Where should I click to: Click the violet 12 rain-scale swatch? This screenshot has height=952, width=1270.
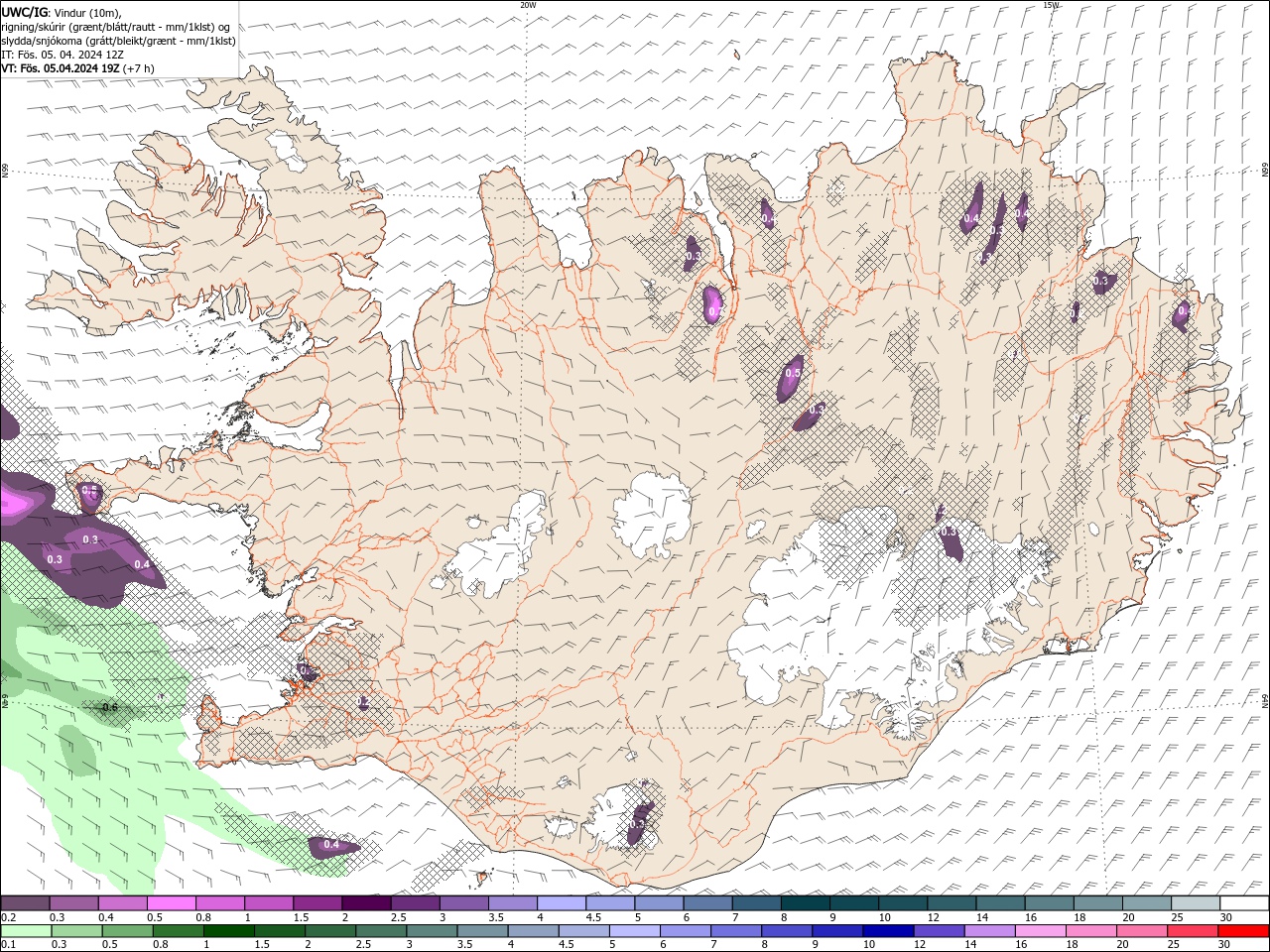(939, 931)
